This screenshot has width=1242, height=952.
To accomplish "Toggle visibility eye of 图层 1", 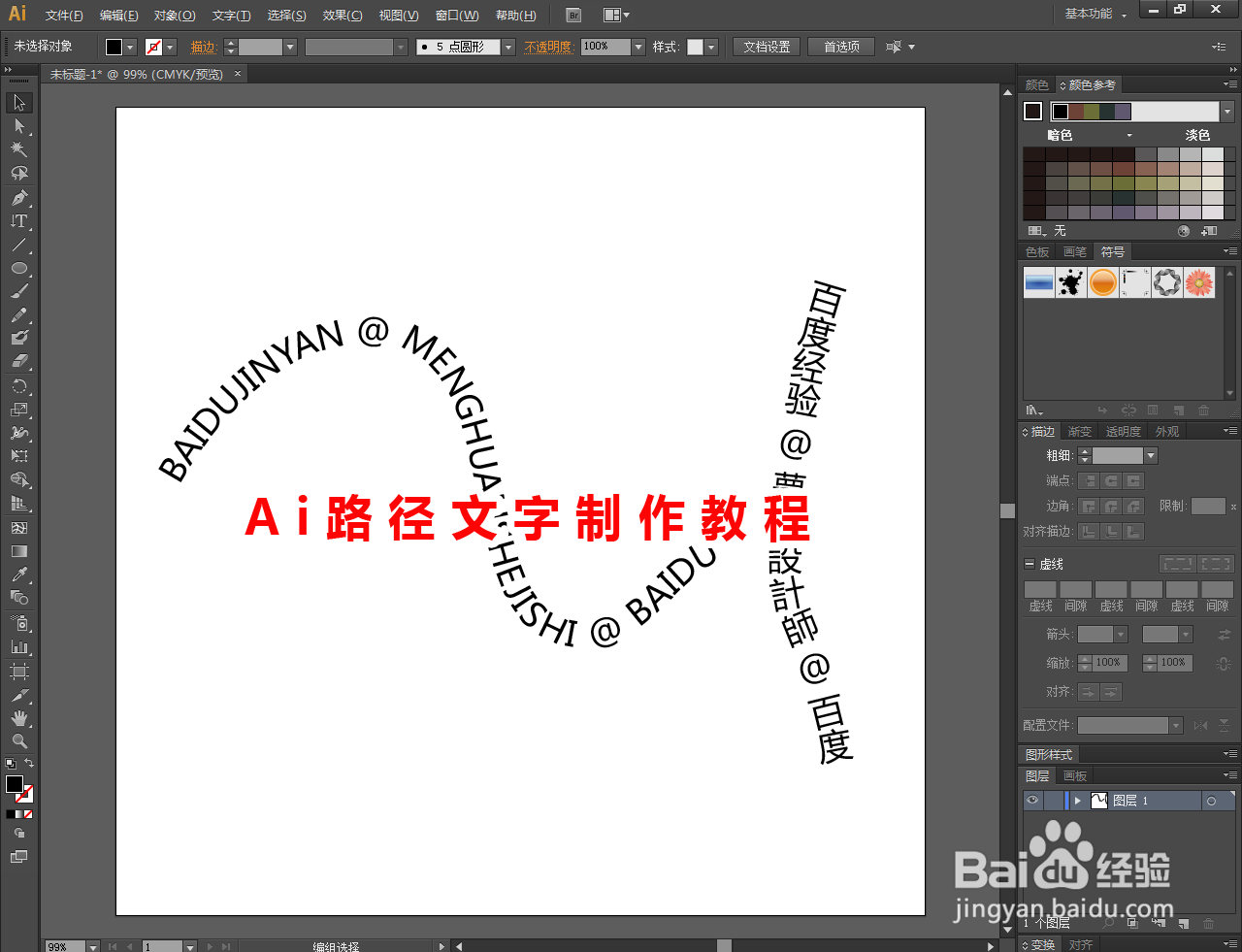I will click(1032, 801).
